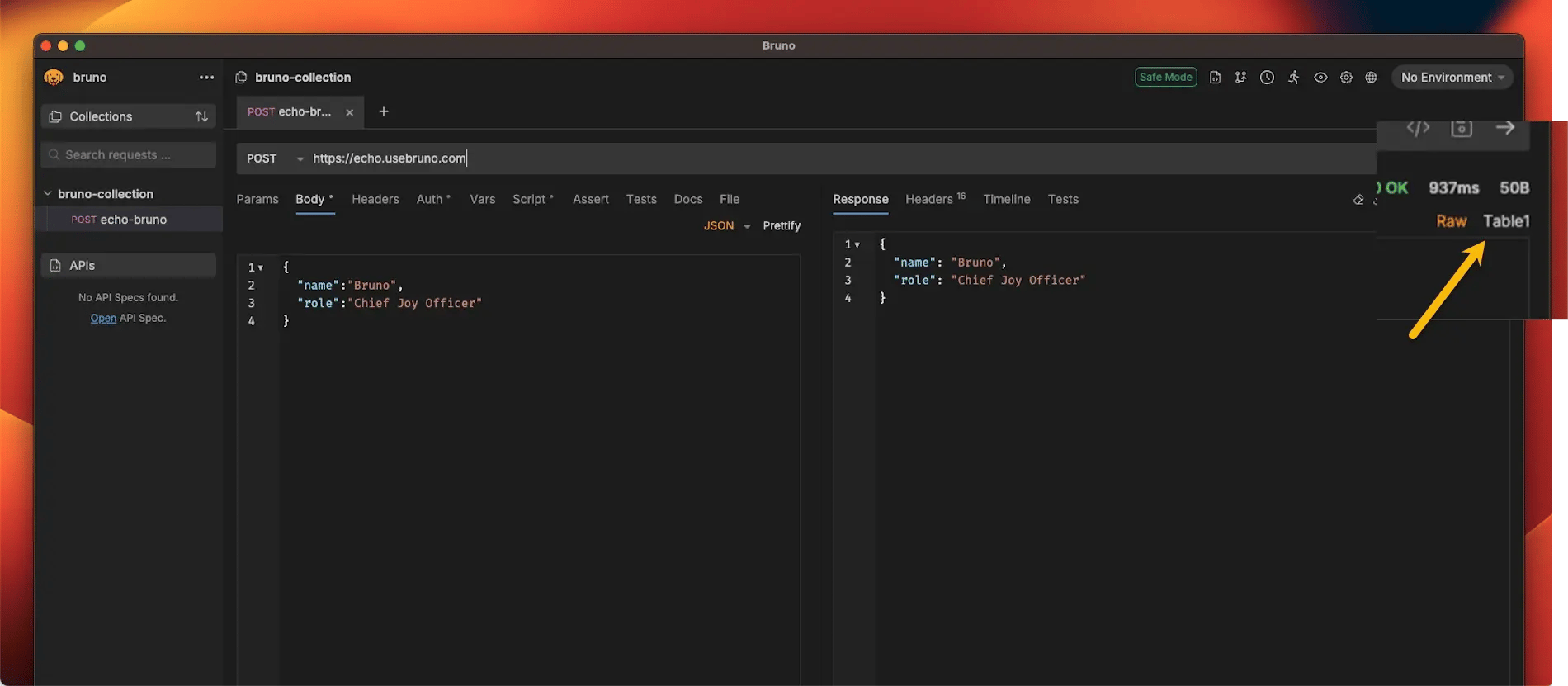Collapse the bruno-collection tree chevron
The image size is (1568, 686).
click(48, 194)
